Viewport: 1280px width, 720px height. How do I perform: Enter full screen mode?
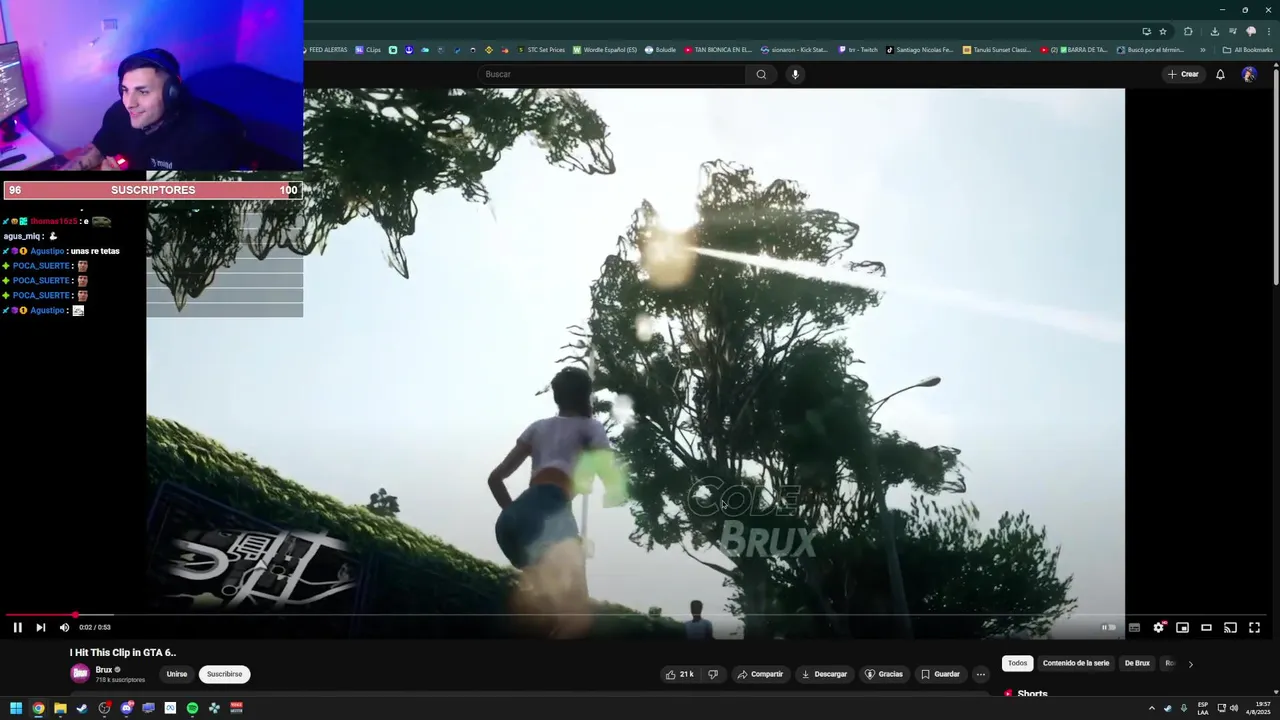point(1254,627)
